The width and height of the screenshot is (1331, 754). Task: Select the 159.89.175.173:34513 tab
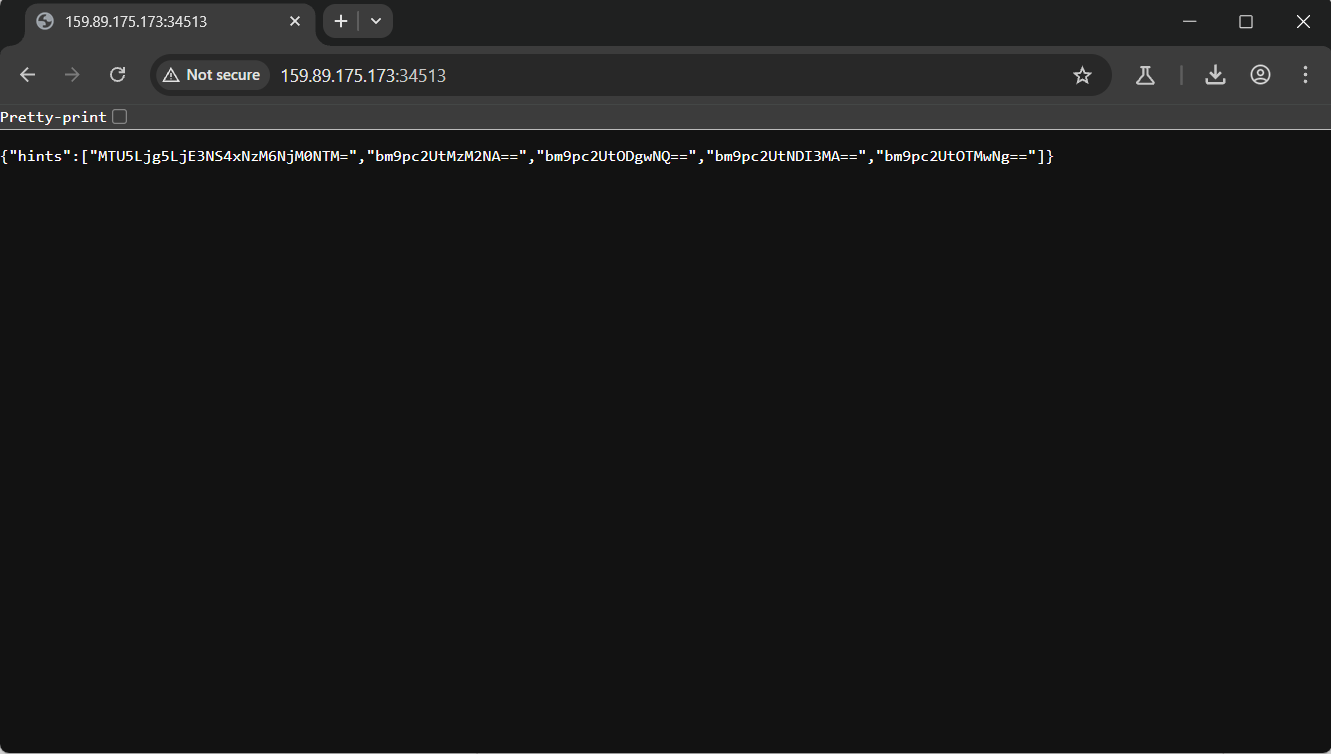170,22
